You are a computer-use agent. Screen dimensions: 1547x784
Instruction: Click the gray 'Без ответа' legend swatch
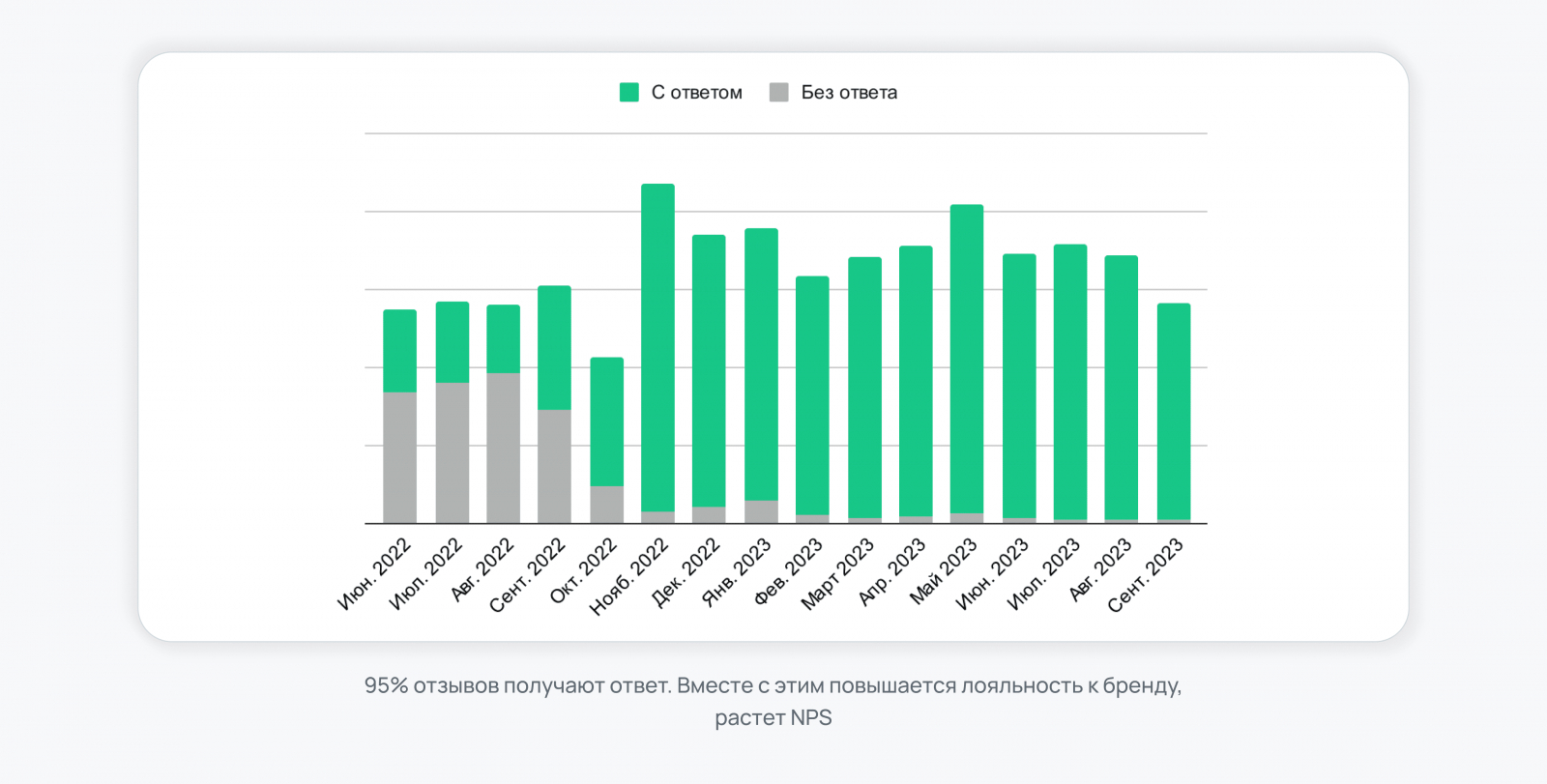pos(778,92)
